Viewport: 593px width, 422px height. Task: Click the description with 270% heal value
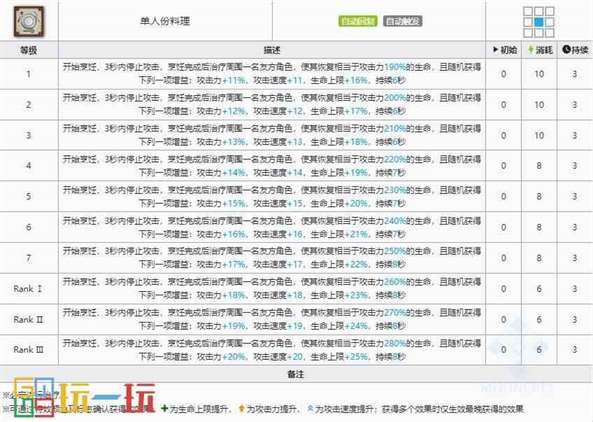[x=272, y=320]
